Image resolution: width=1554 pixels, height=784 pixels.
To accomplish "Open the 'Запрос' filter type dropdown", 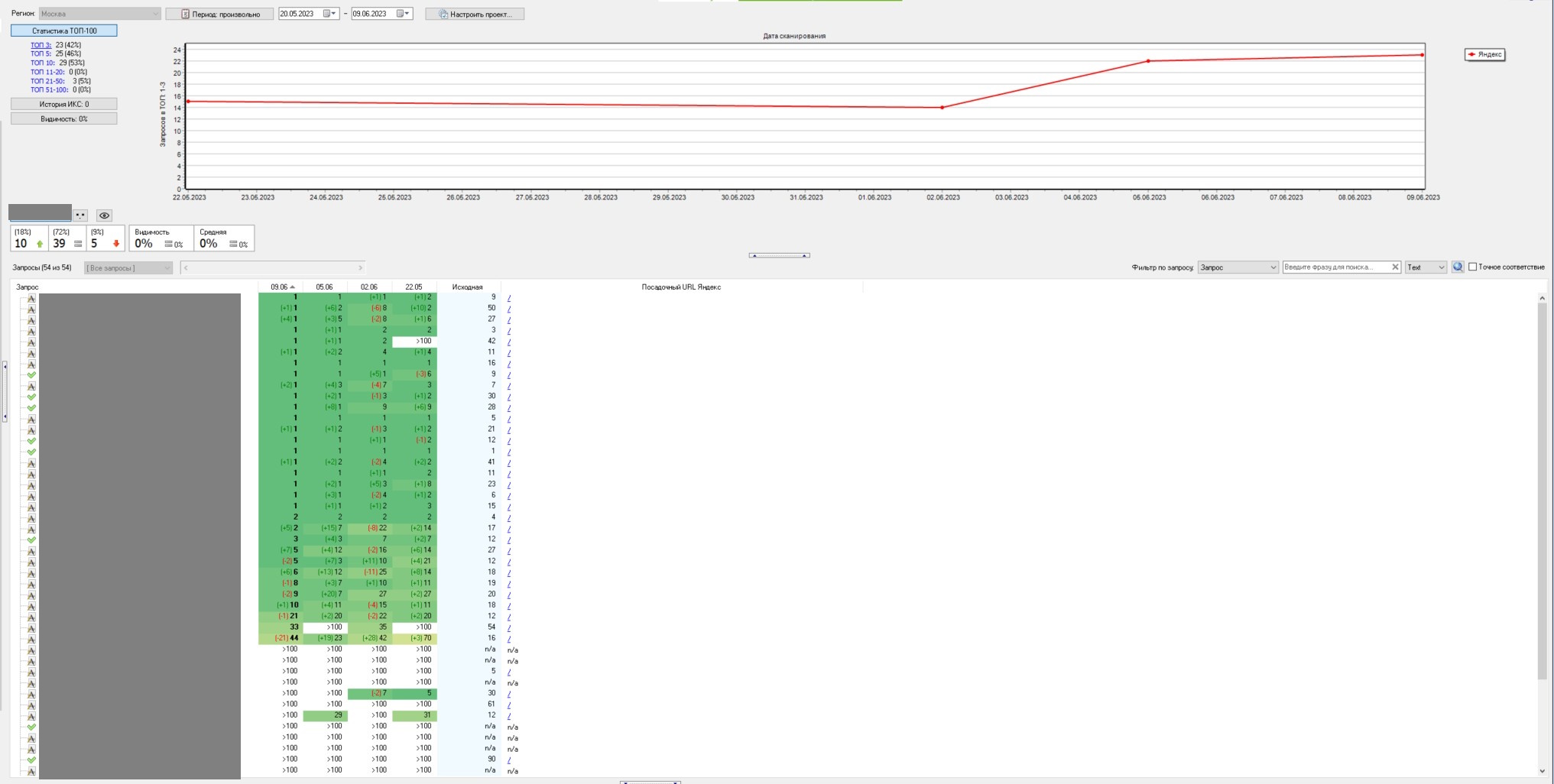I will tap(1238, 267).
